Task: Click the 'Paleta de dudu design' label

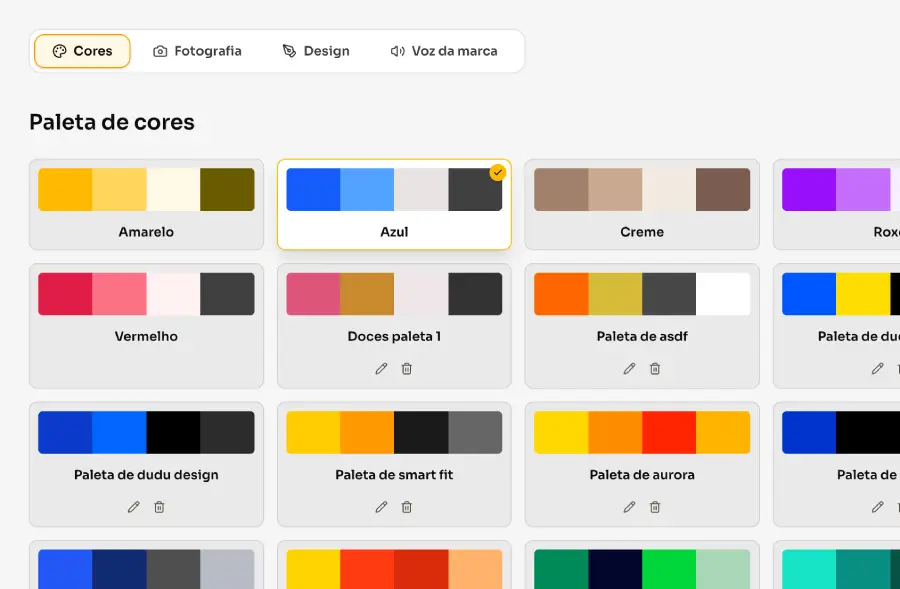Action: [x=146, y=475]
